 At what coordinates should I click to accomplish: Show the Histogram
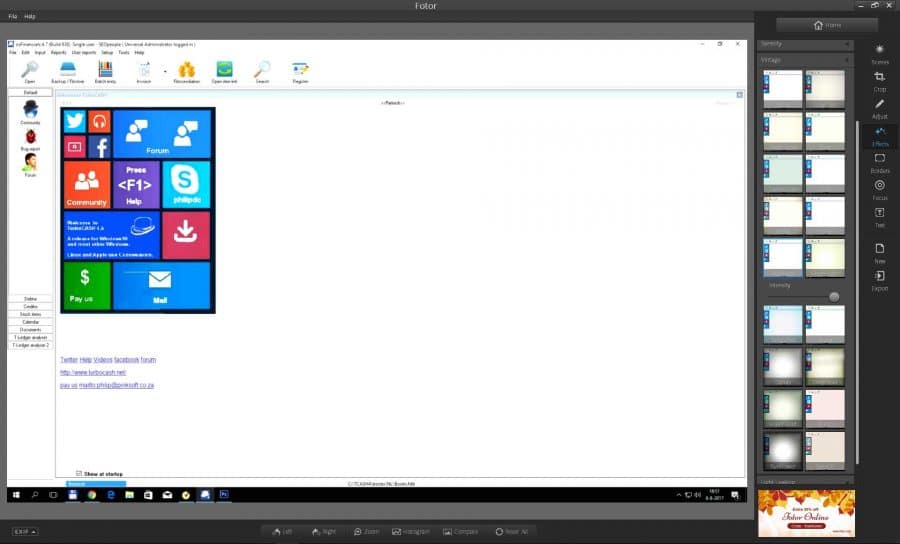[411, 531]
